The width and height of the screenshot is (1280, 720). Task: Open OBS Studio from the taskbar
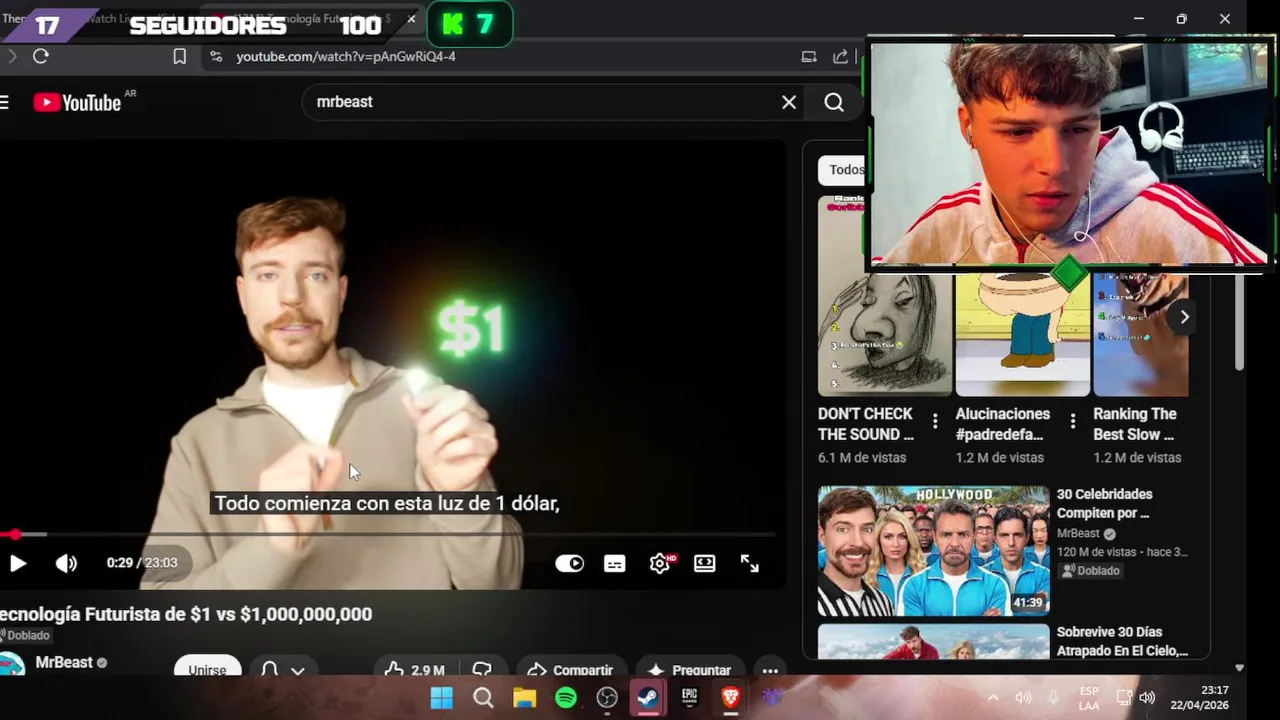point(607,698)
